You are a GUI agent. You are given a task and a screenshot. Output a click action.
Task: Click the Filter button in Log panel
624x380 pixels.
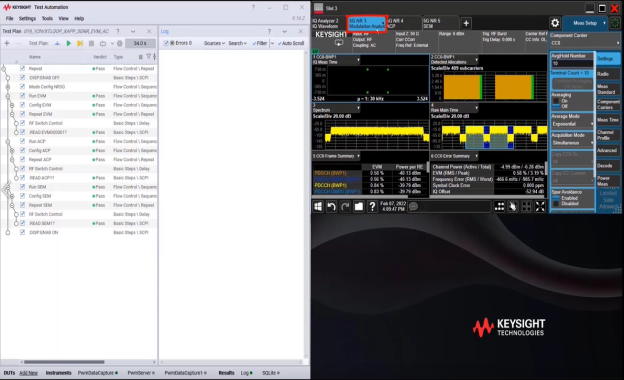(x=259, y=43)
